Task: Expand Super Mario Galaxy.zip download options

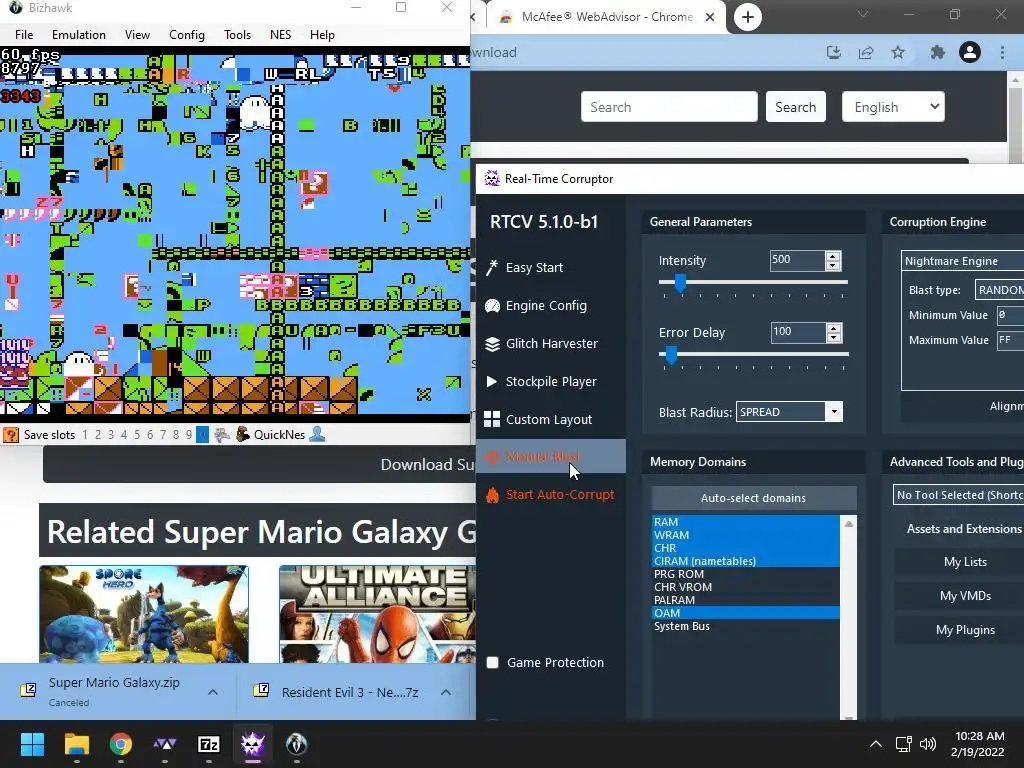Action: coord(213,692)
